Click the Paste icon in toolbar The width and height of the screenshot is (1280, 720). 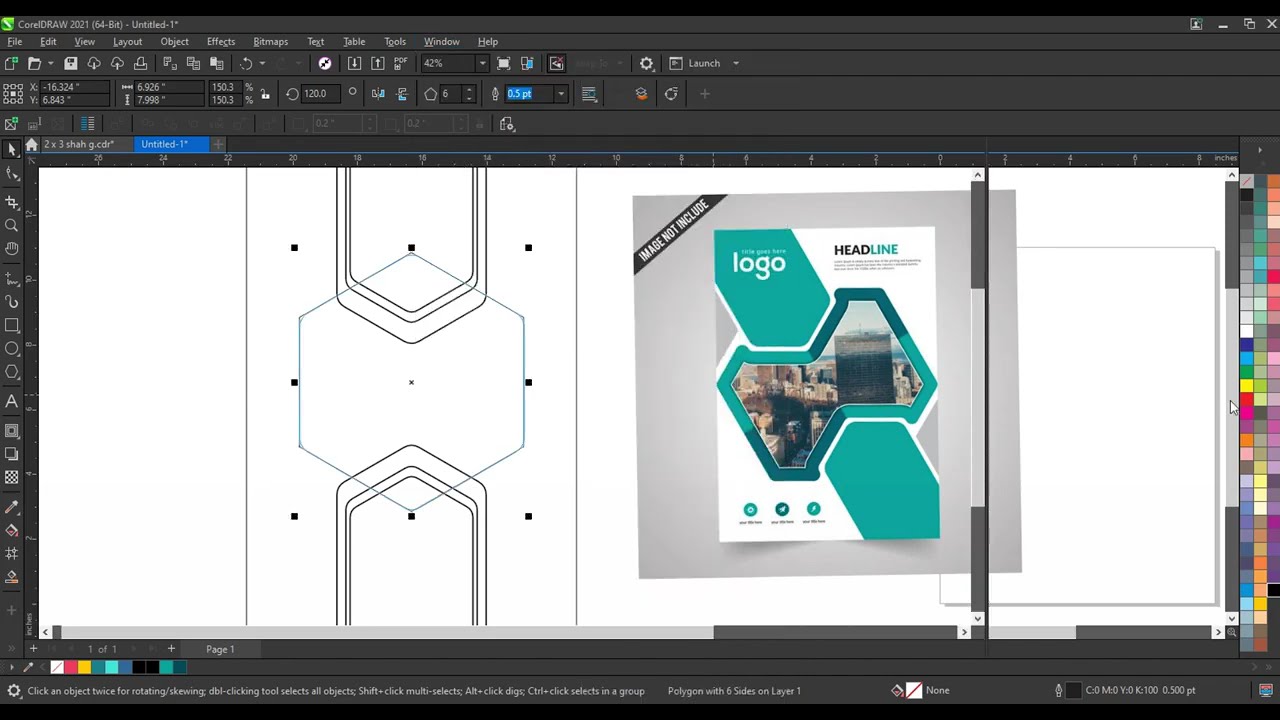click(x=216, y=63)
